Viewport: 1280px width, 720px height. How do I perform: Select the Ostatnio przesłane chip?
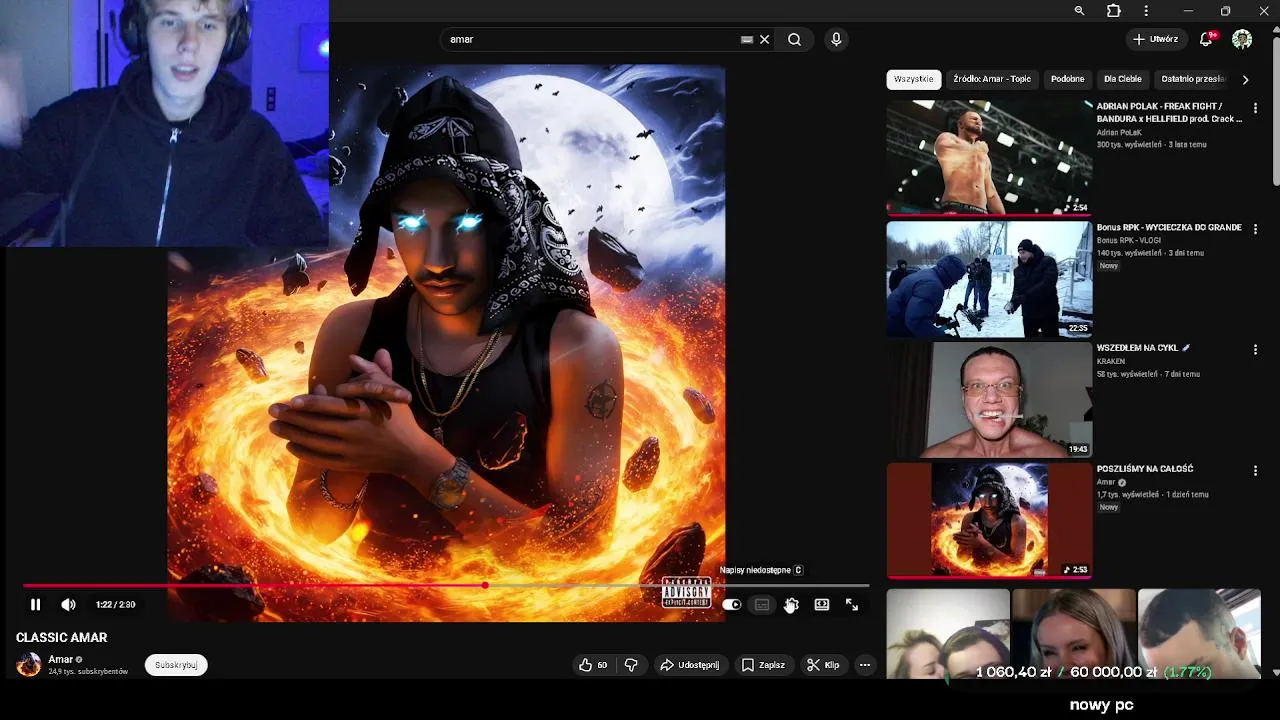[x=1192, y=79]
